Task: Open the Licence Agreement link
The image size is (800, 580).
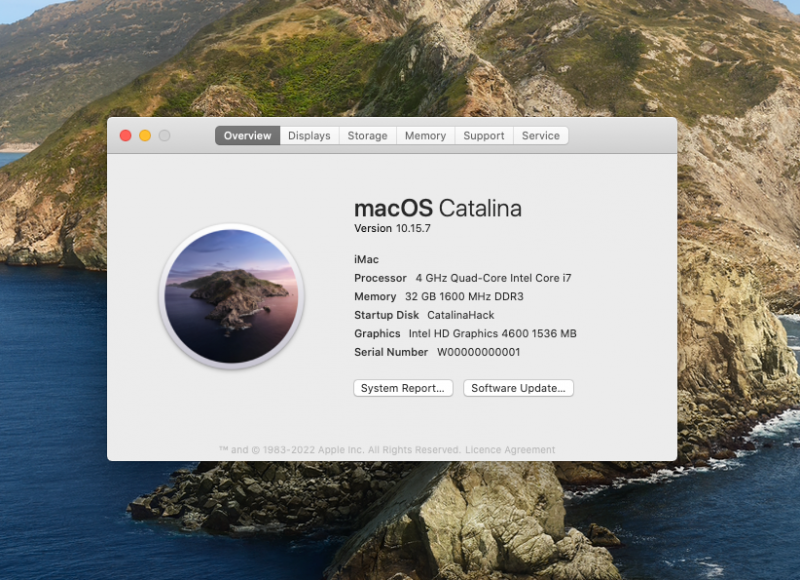Action: click(x=510, y=450)
